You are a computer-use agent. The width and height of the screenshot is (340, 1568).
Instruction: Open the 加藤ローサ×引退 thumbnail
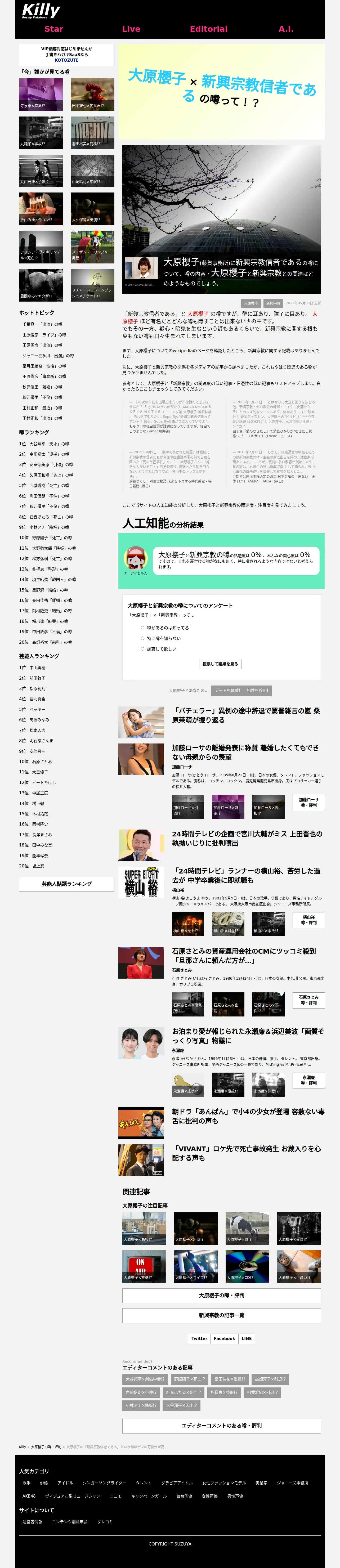click(188, 807)
